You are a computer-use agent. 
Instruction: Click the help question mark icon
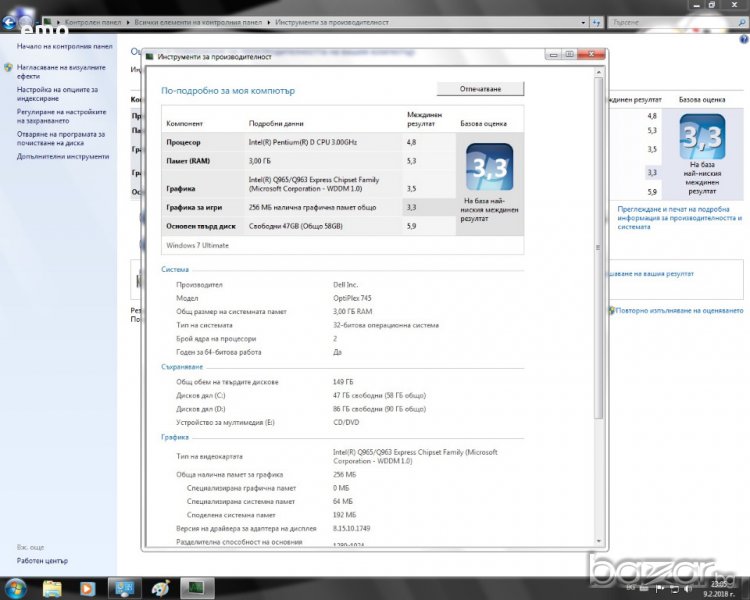744,40
